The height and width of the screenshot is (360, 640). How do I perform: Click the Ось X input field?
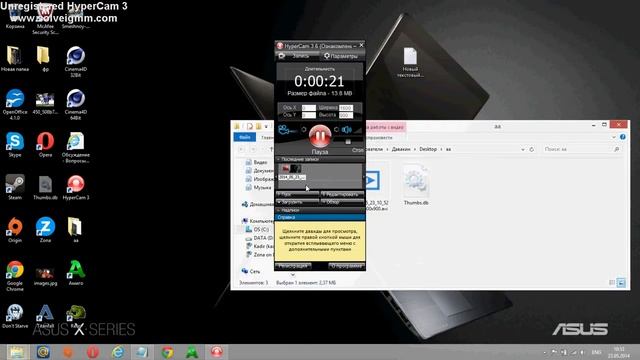(309, 108)
